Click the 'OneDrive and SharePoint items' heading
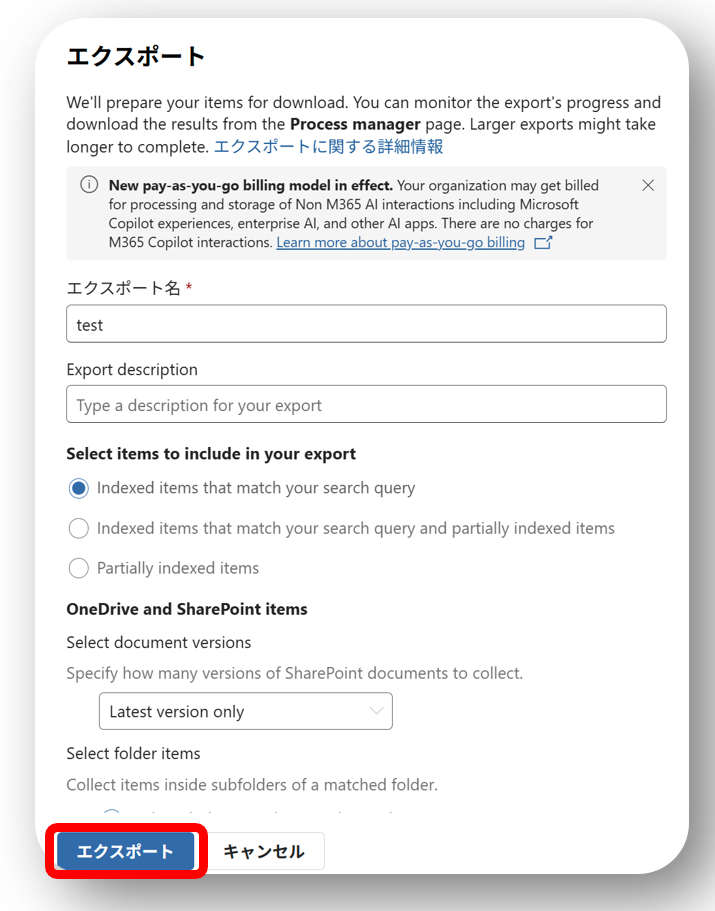The height and width of the screenshot is (911, 715). coord(187,609)
